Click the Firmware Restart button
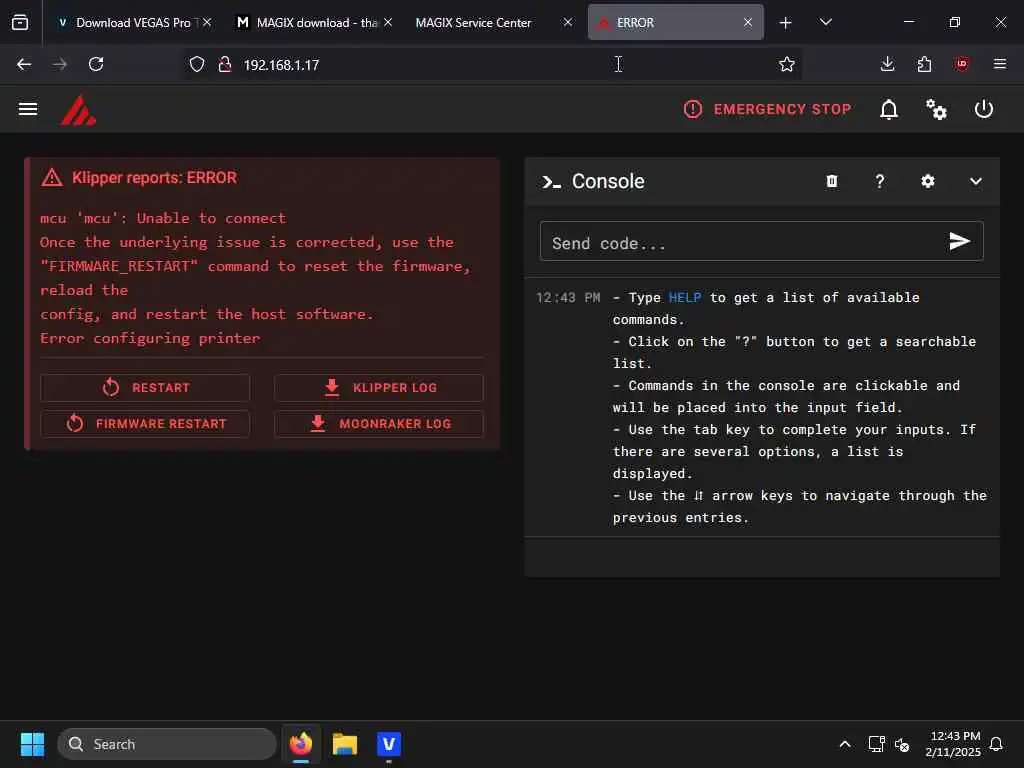1024x768 pixels. pyautogui.click(x=145, y=424)
